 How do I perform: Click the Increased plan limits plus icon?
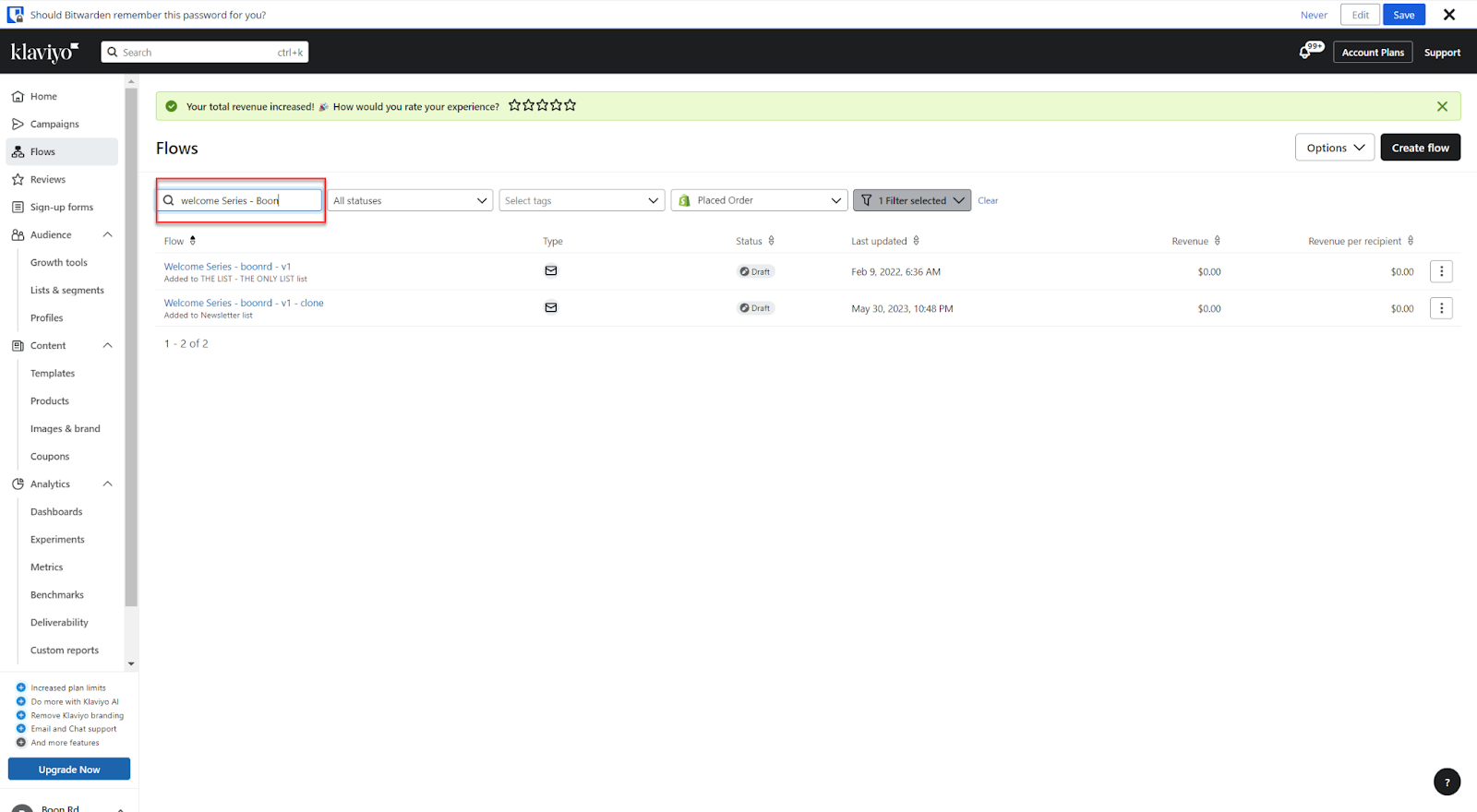pyautogui.click(x=21, y=687)
